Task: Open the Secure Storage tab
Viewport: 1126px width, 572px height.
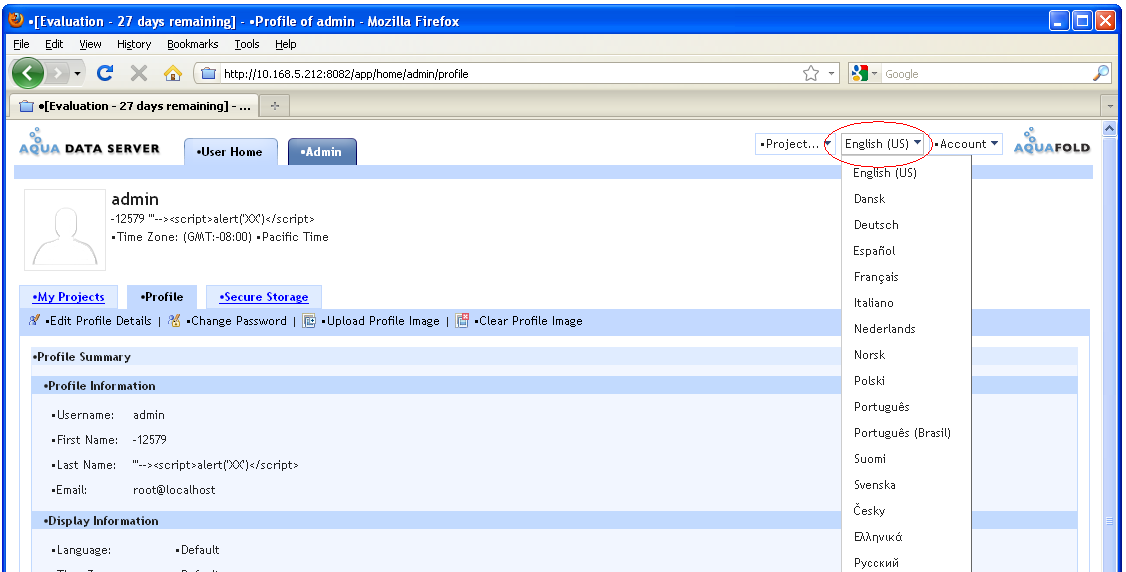Action: click(264, 297)
